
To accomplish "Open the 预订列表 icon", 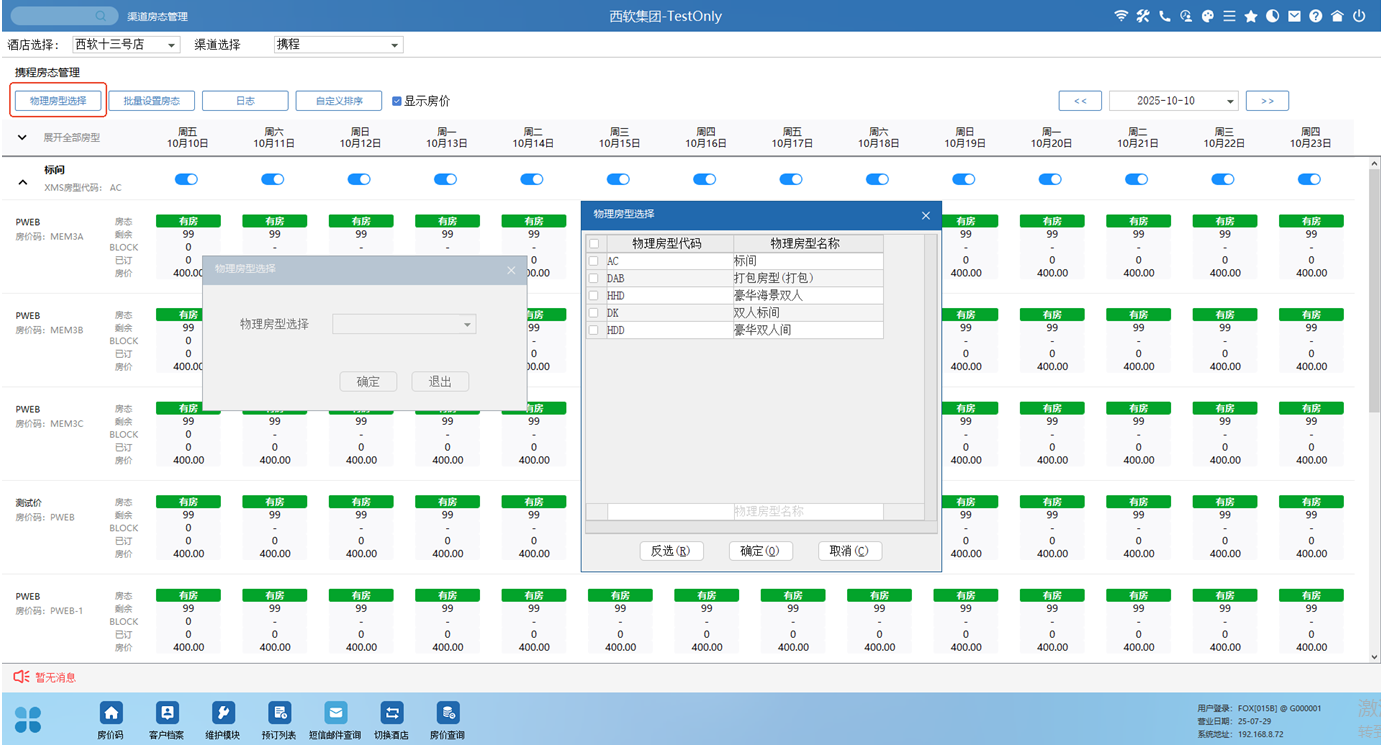I will pos(279,713).
